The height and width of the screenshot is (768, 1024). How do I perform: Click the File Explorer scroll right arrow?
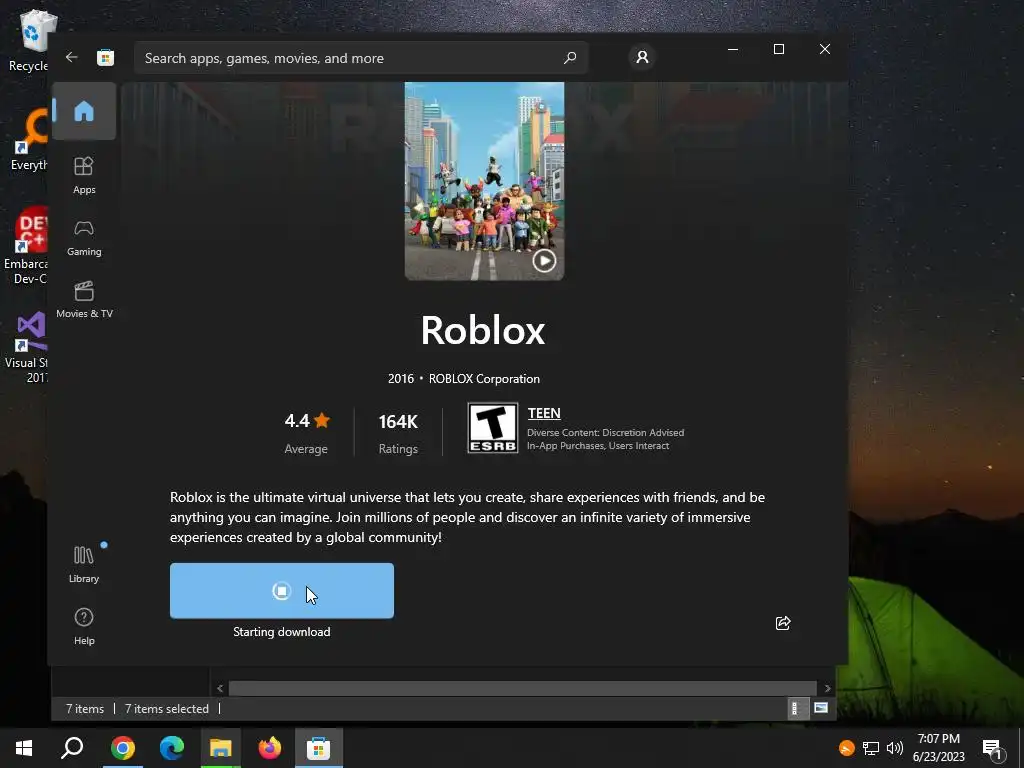[x=827, y=688]
